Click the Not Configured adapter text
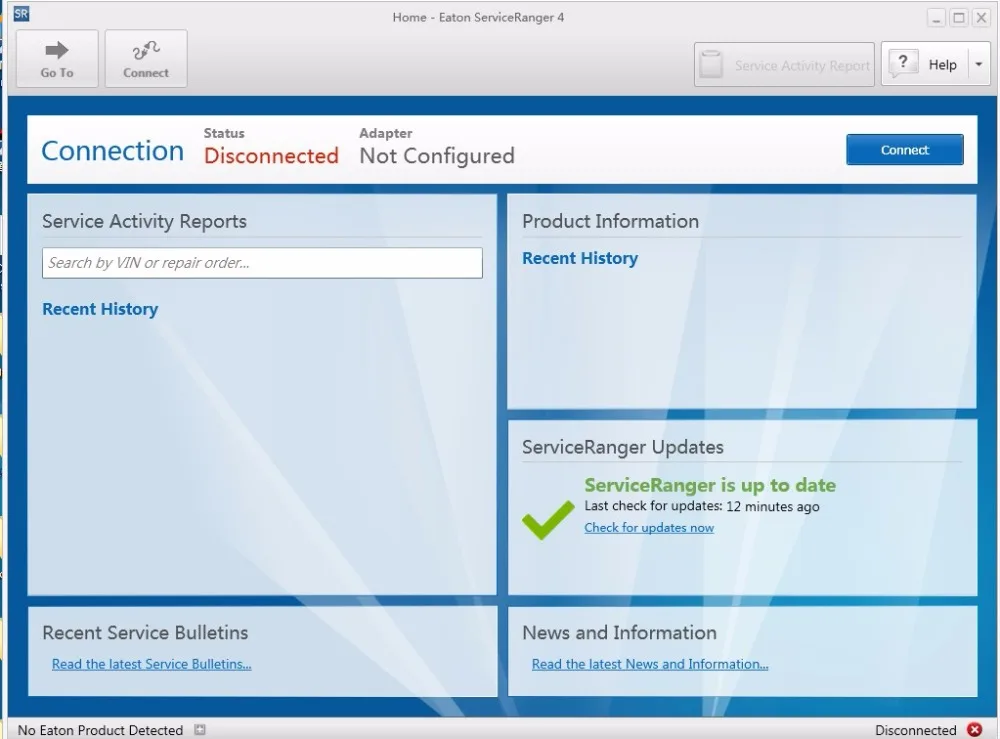Image resolution: width=1000 pixels, height=739 pixels. tap(437, 156)
